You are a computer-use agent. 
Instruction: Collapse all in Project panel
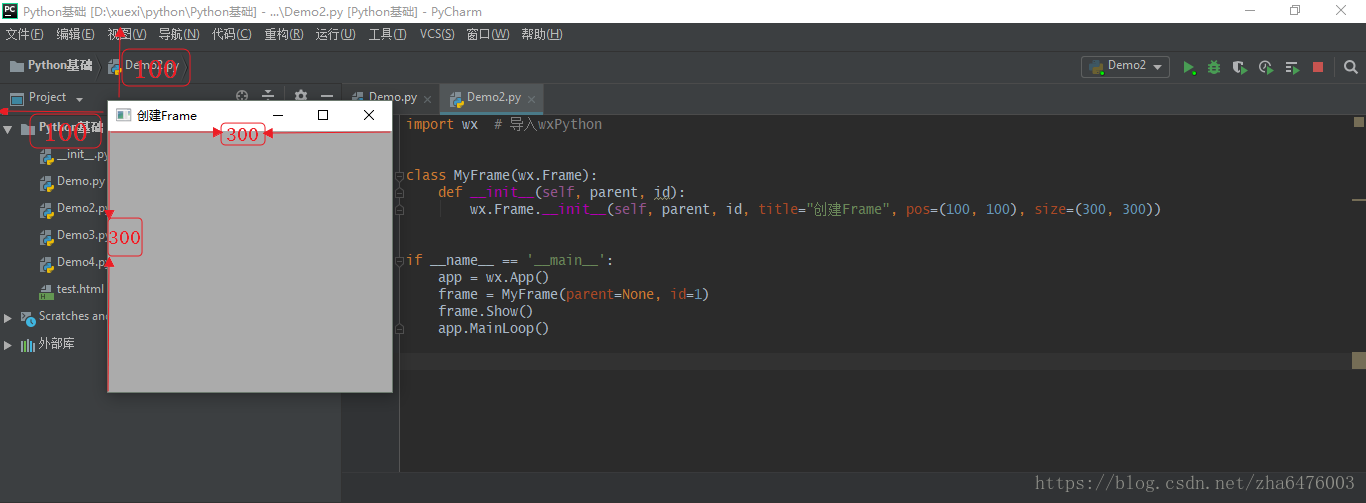tap(268, 96)
